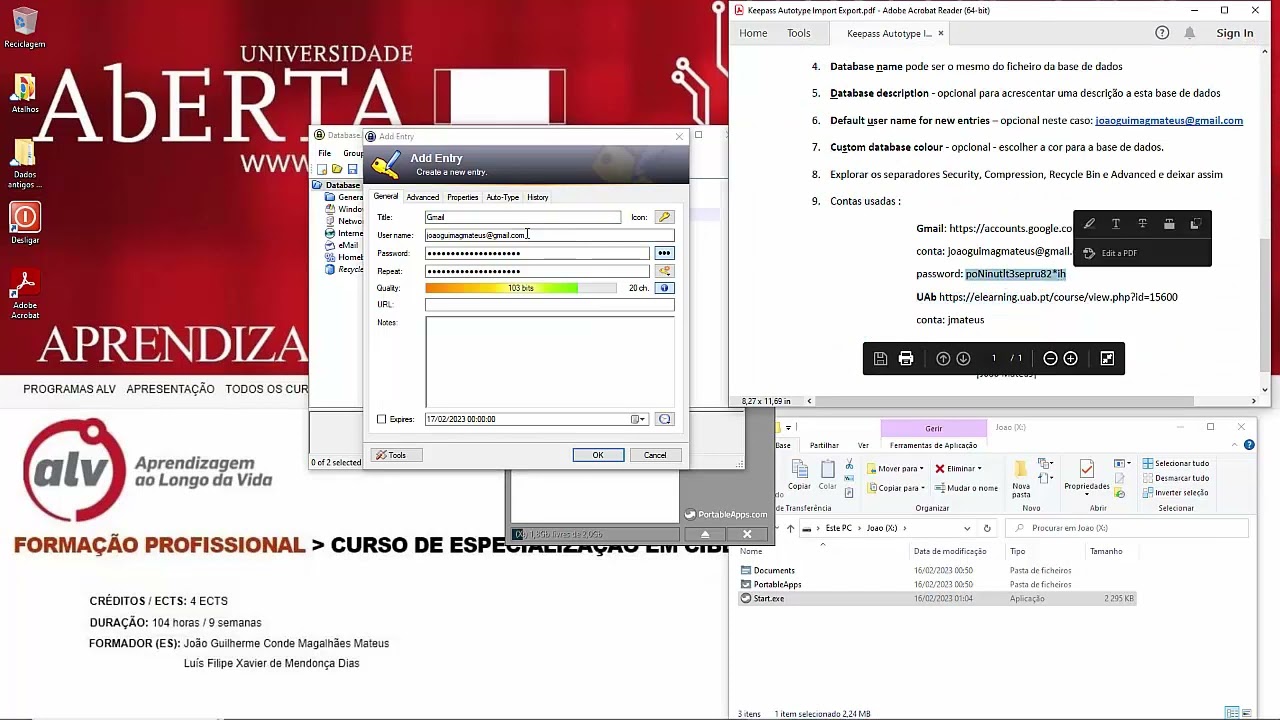Click the password quality bar showing 103 bits
This screenshot has height=720, width=1280.
pos(521,288)
